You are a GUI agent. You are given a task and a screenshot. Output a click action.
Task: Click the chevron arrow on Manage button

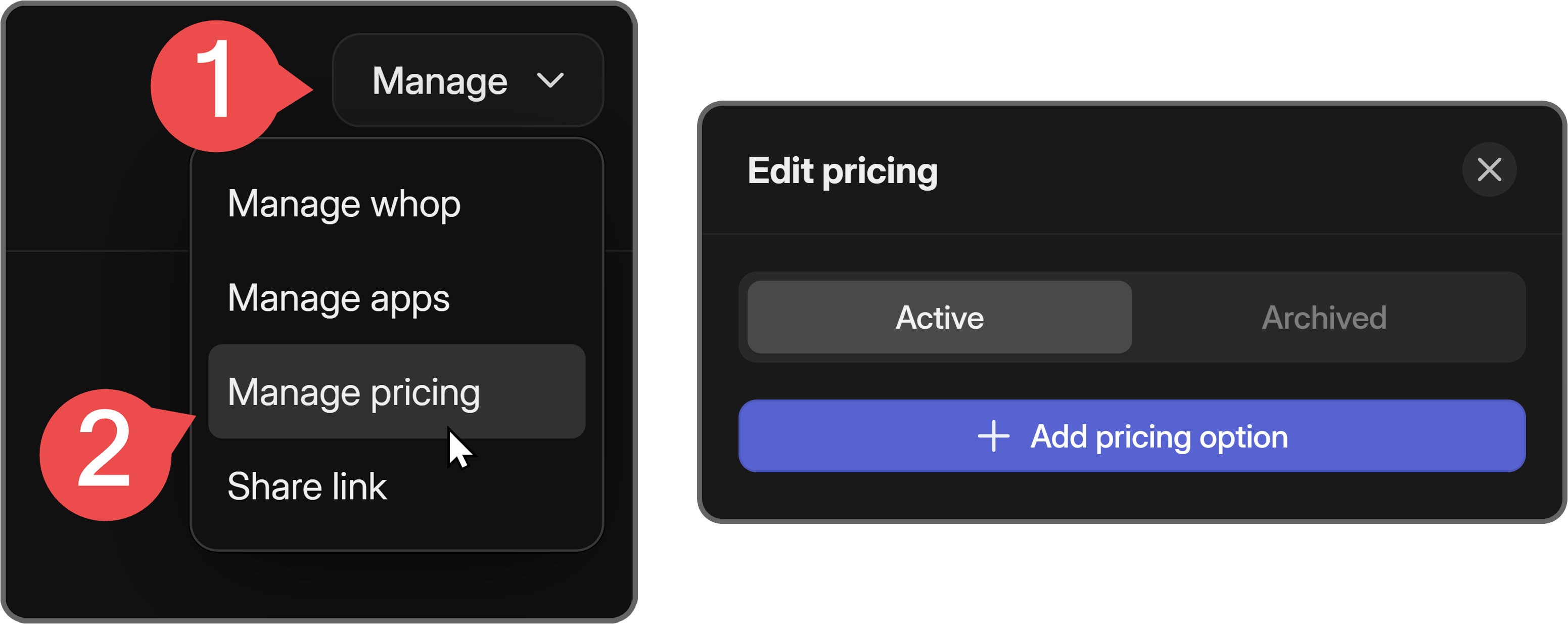[551, 80]
